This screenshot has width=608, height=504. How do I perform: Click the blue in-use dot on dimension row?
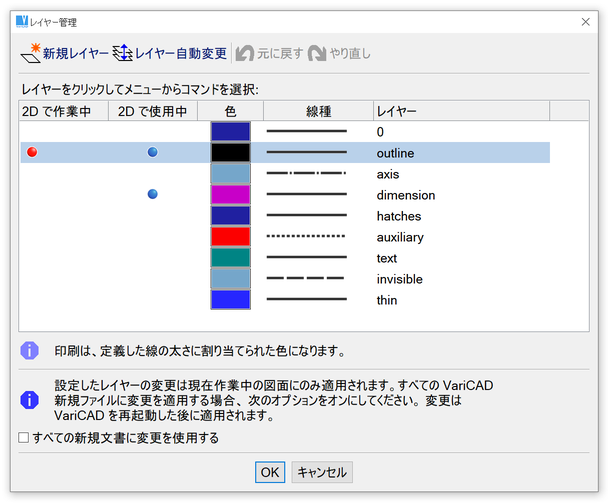click(152, 194)
